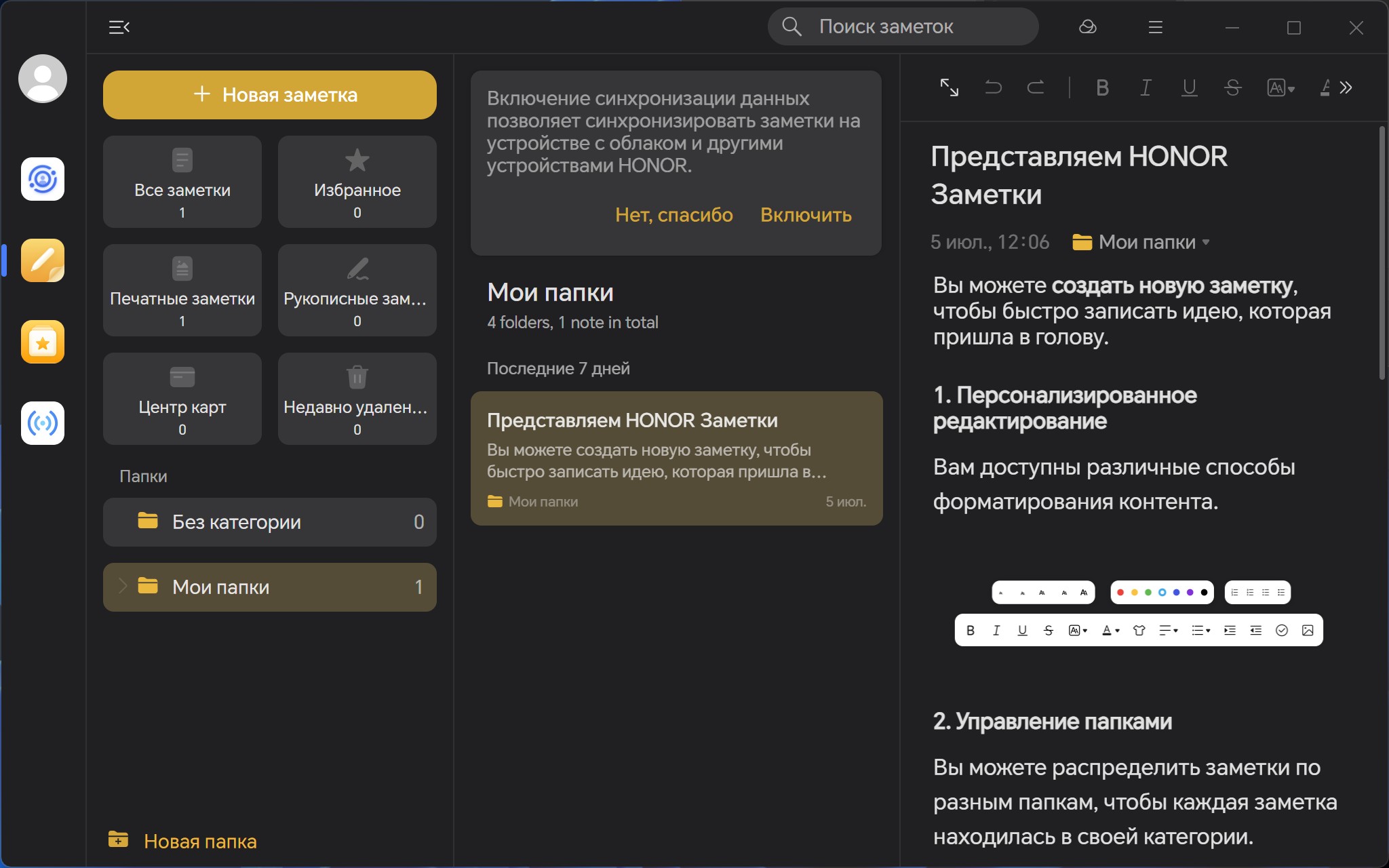The width and height of the screenshot is (1389, 868).
Task: Collapse the sidebar with the menu-arrow icon
Action: pyautogui.click(x=119, y=27)
